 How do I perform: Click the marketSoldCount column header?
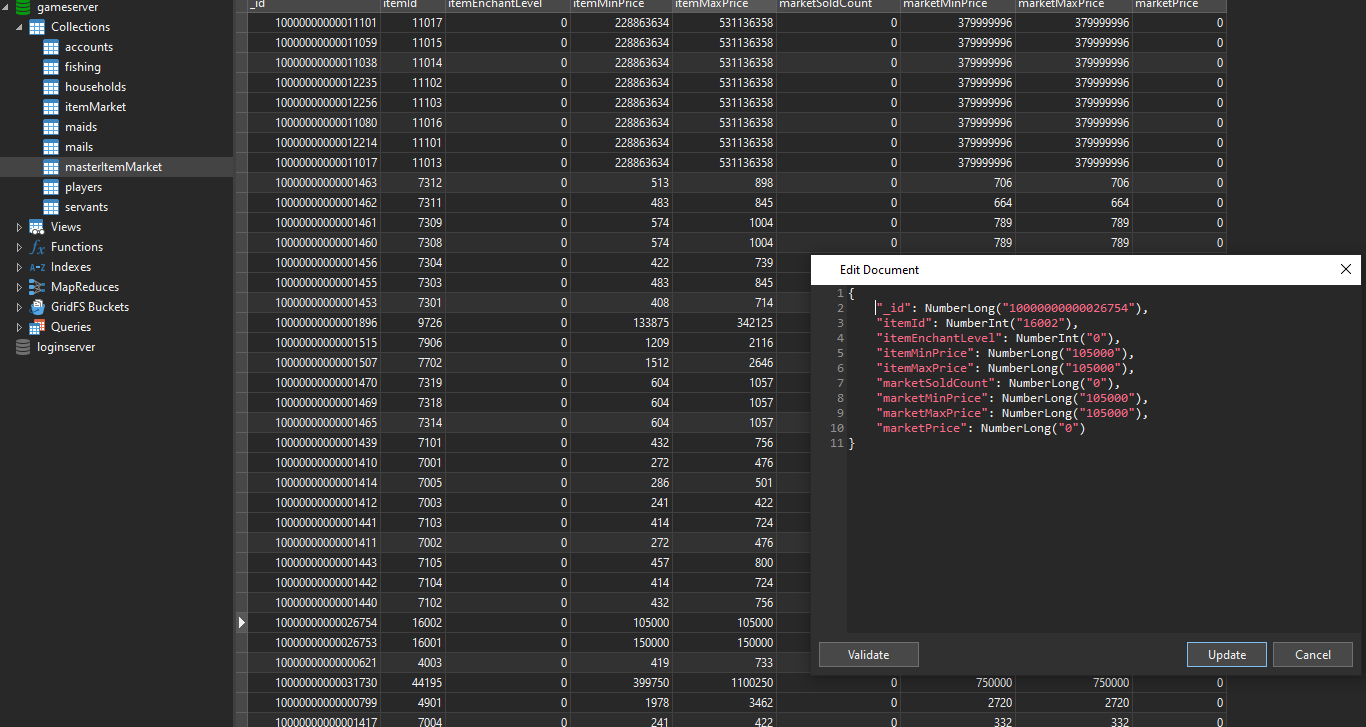click(x=838, y=5)
